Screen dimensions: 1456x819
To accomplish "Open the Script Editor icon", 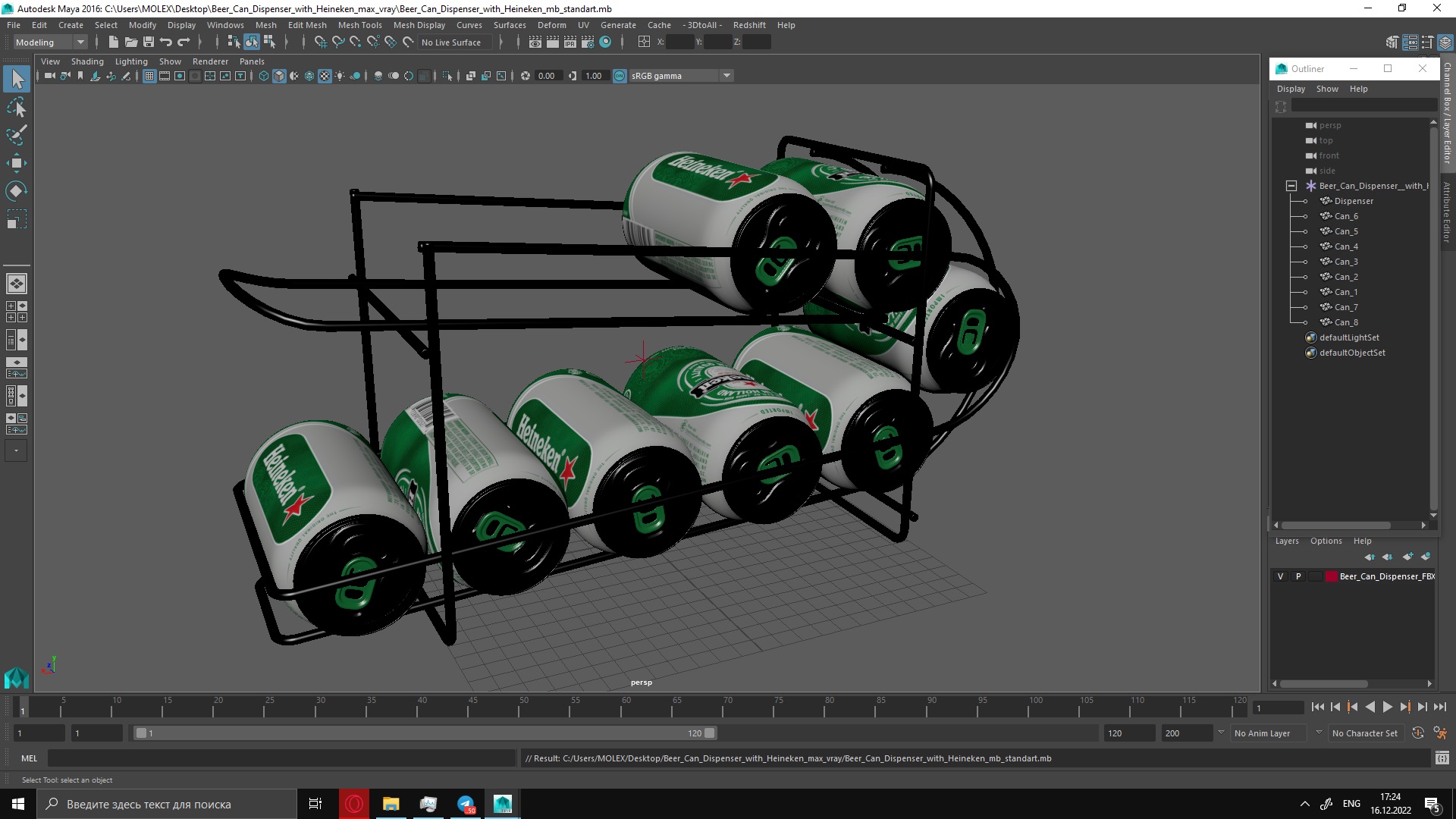I will tap(1442, 758).
